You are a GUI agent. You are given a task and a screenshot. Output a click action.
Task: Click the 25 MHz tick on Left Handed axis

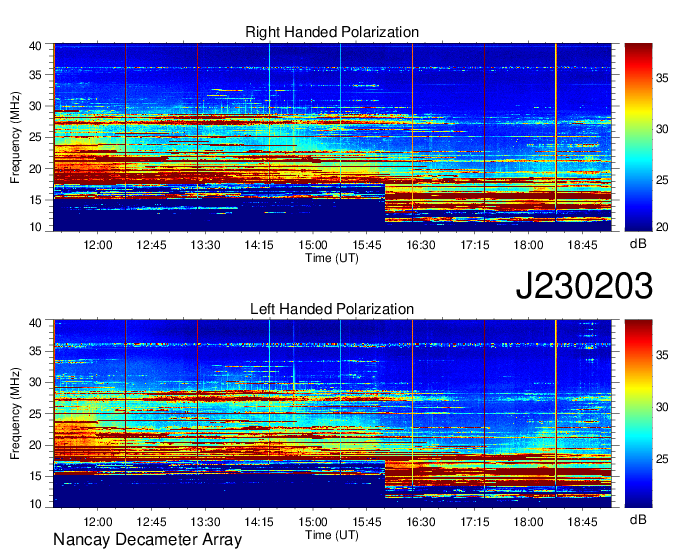[x=35, y=414]
